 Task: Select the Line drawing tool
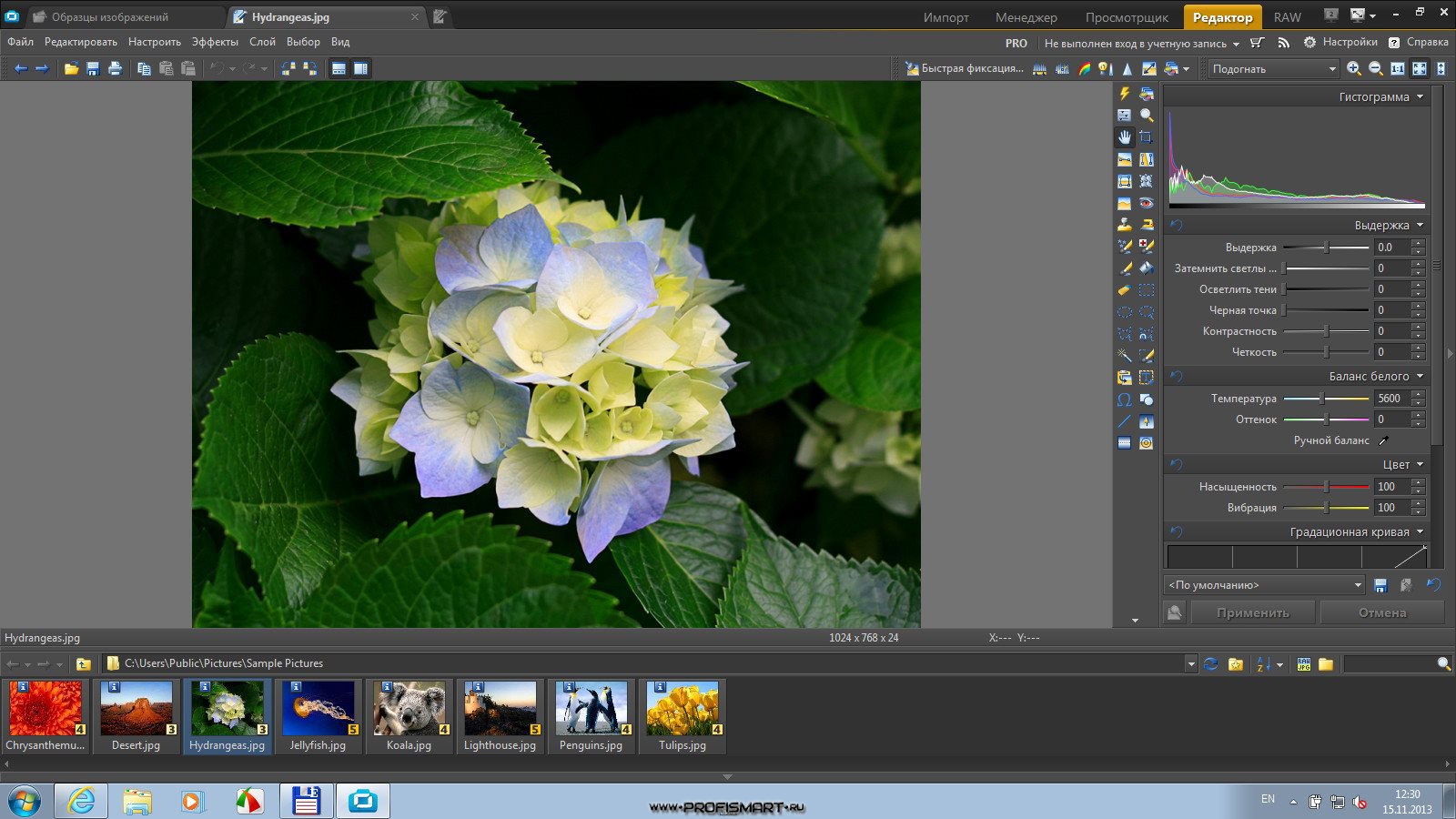coord(1125,421)
